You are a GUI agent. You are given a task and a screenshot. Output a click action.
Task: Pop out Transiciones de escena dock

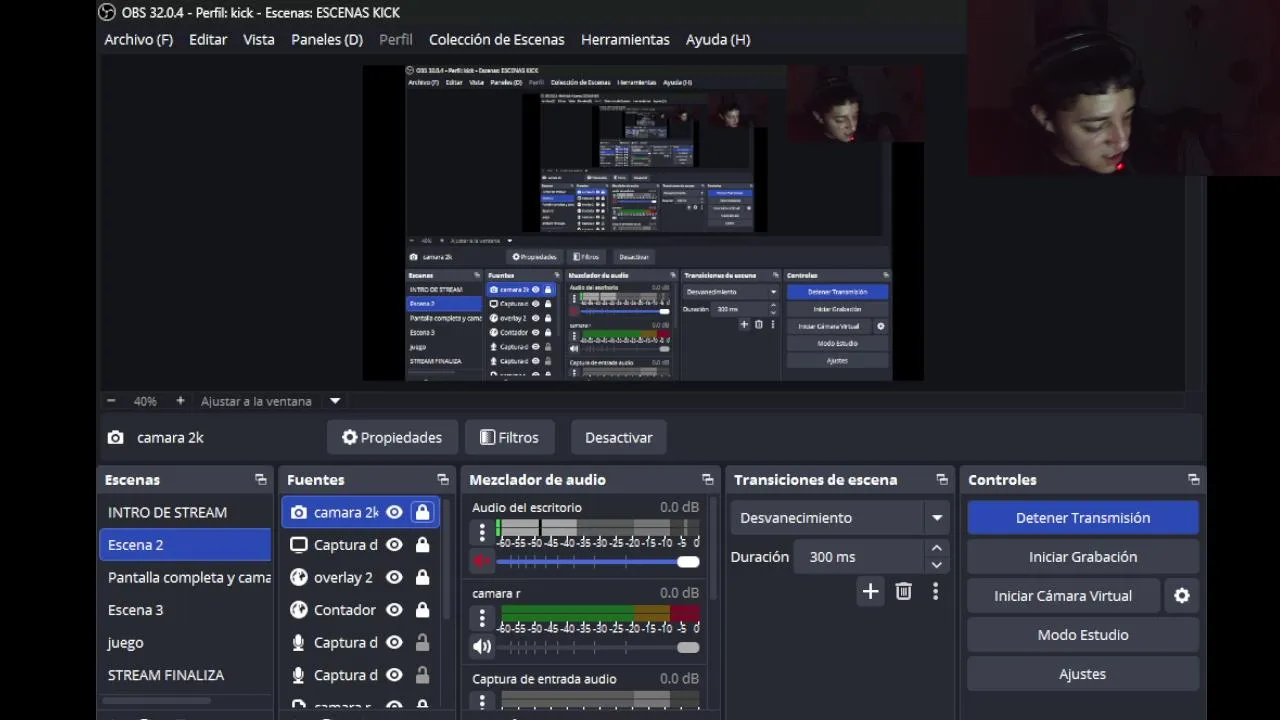pyautogui.click(x=942, y=480)
